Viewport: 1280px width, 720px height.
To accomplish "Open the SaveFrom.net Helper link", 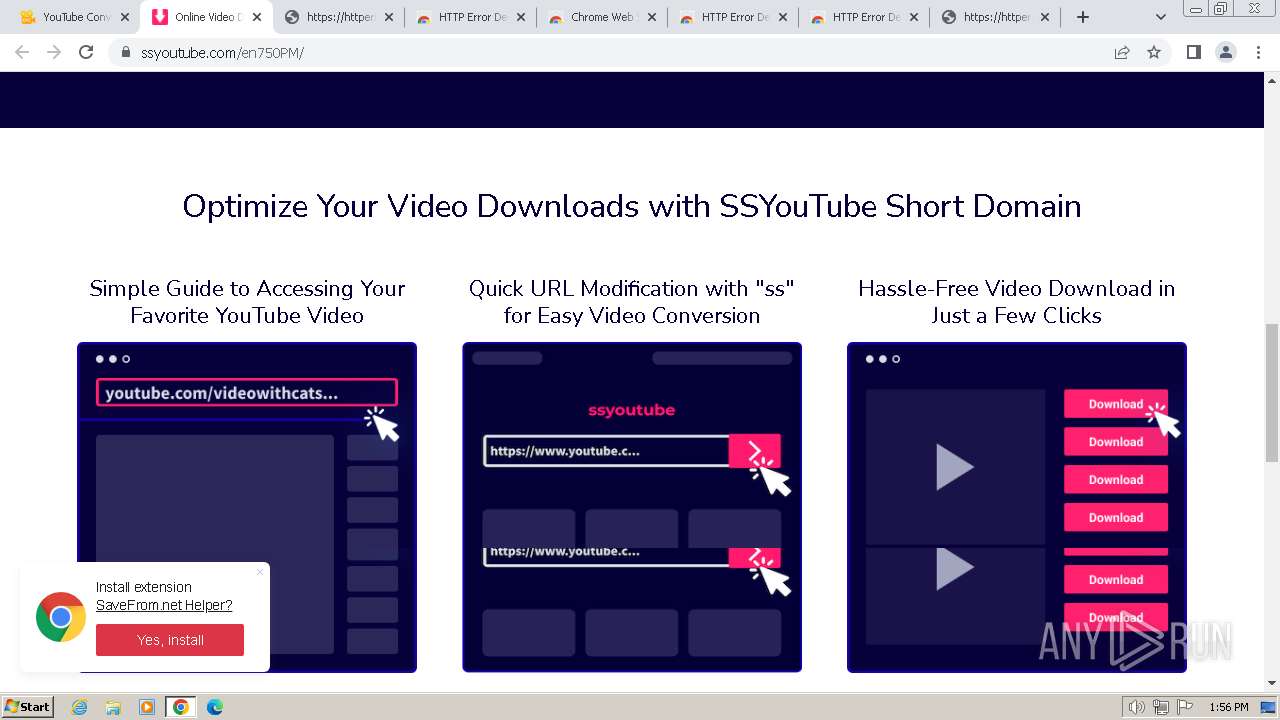I will [164, 605].
